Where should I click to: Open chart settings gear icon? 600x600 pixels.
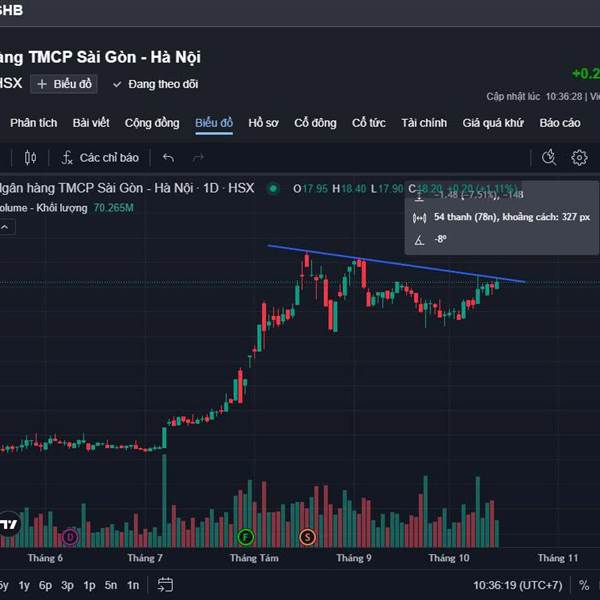click(579, 157)
